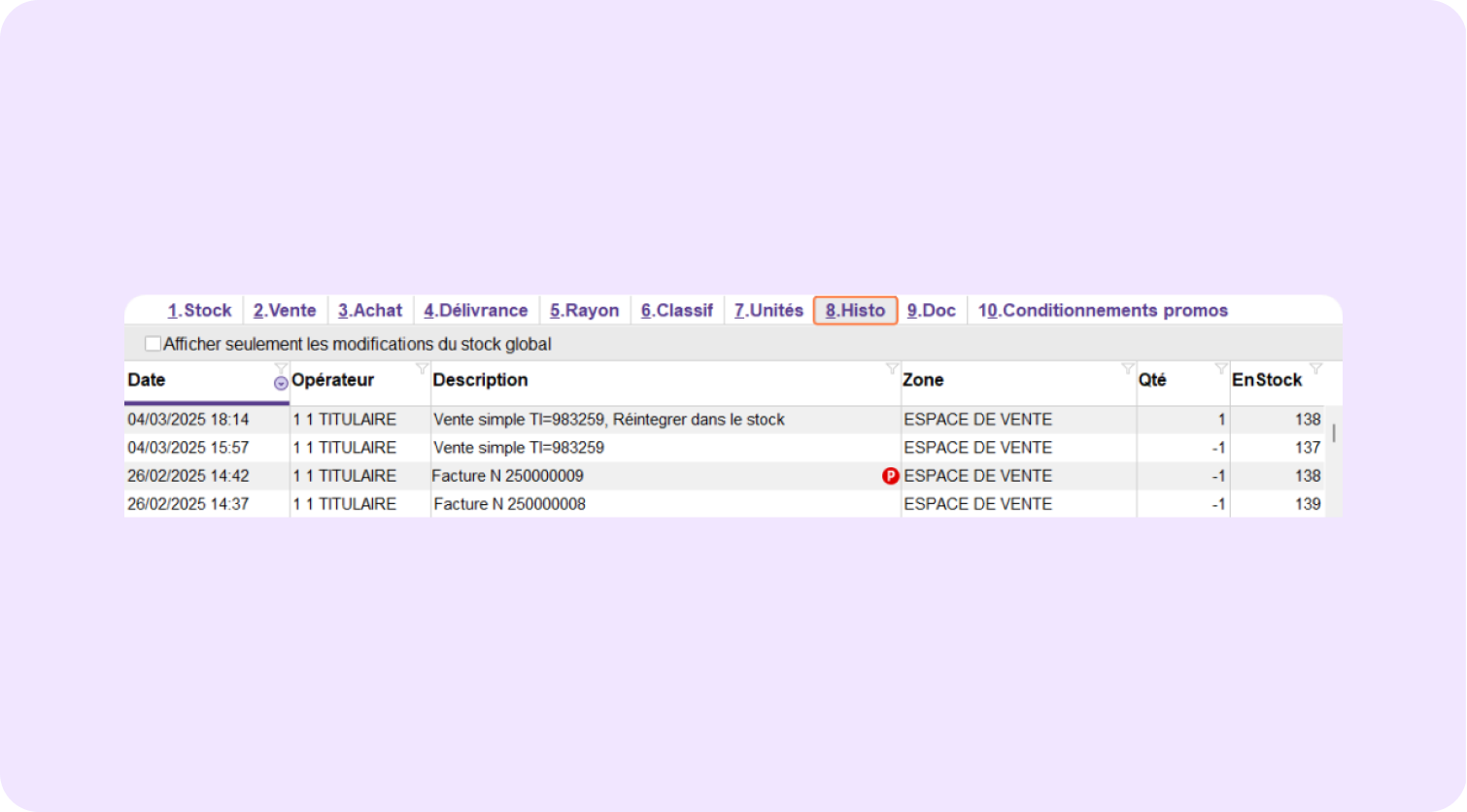Screen dimensions: 1467x812
Task: Go to the 3.Achat tab
Action: pyautogui.click(x=370, y=311)
